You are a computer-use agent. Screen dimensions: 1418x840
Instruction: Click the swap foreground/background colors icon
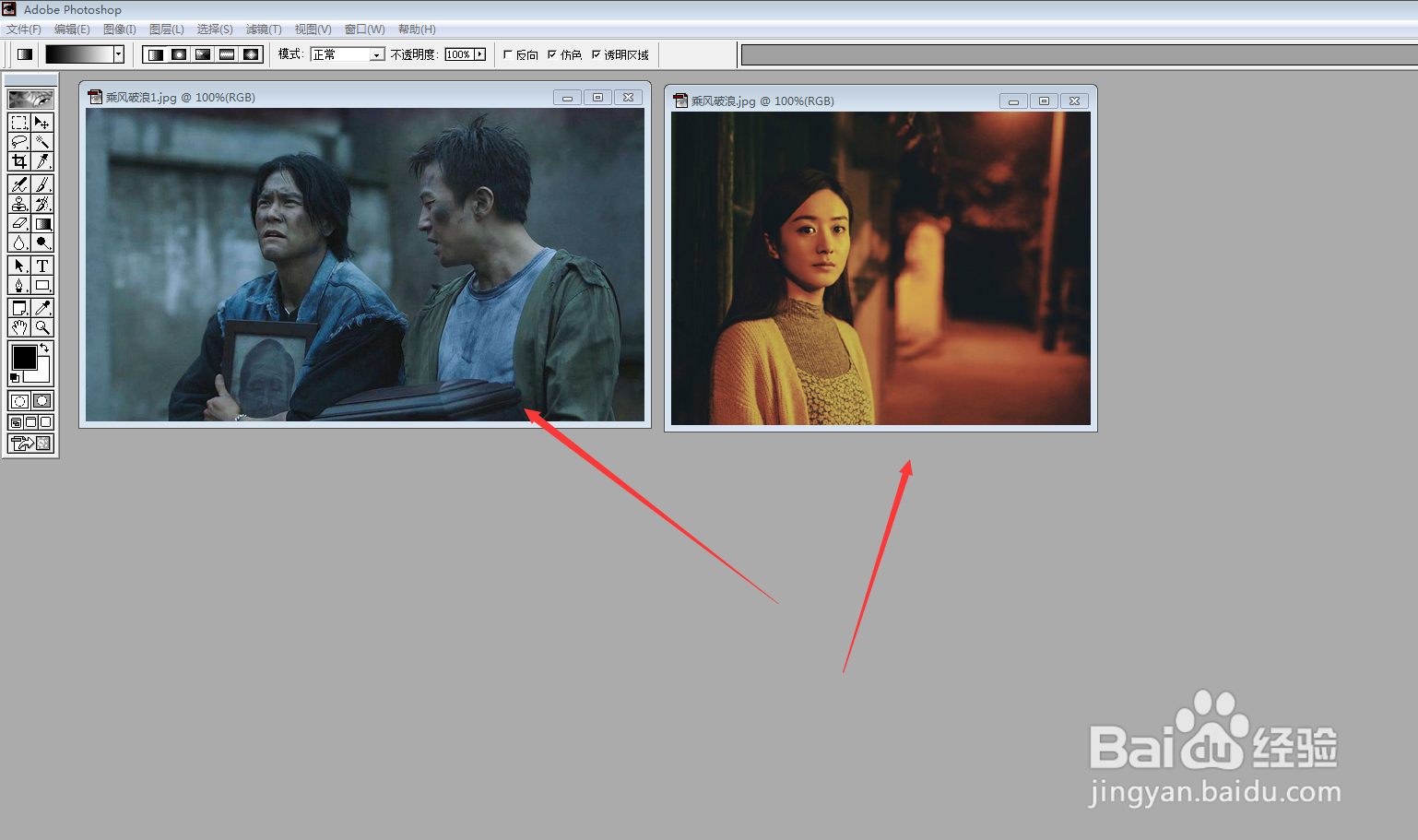(45, 348)
